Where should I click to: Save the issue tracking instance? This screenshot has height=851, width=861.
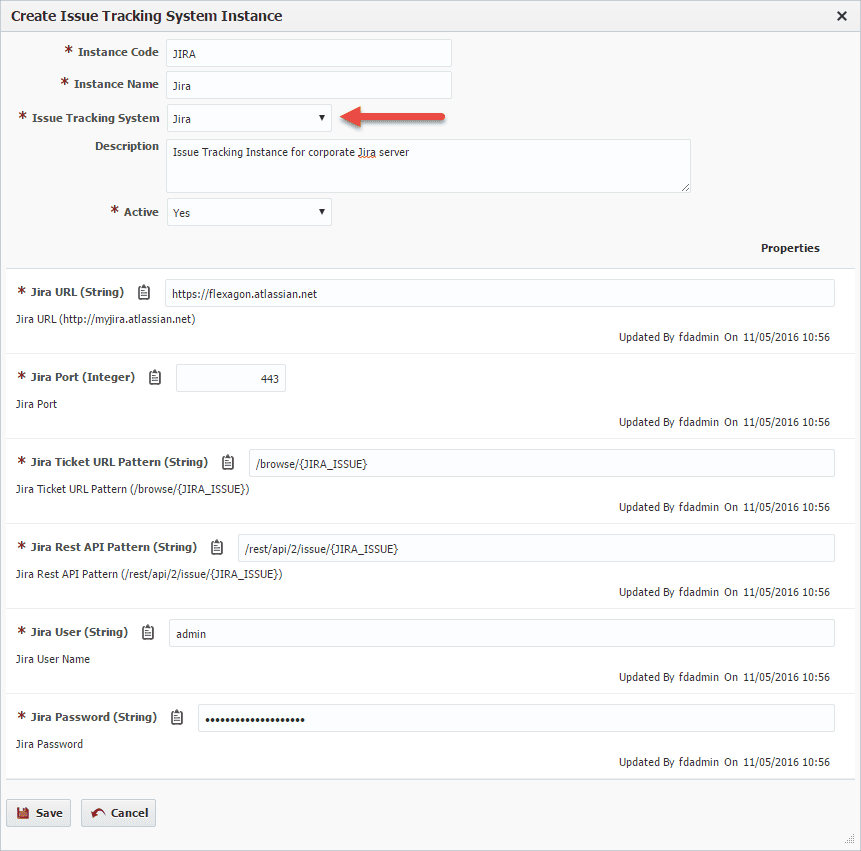tap(38, 813)
